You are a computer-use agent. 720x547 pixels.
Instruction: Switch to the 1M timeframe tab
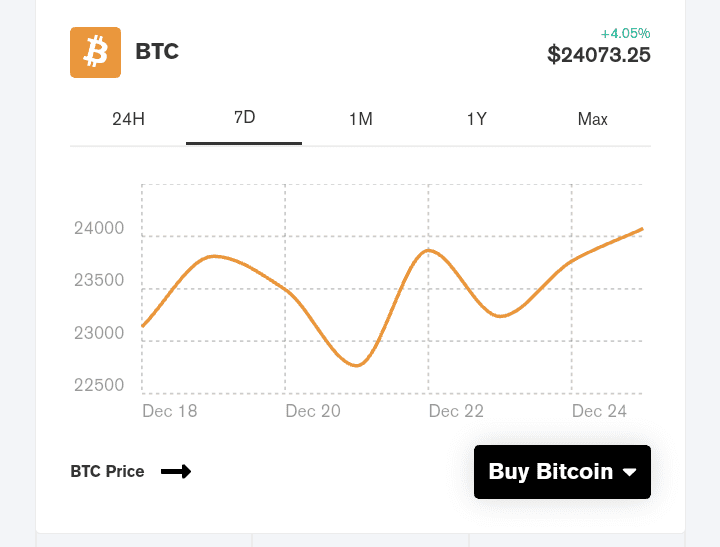[360, 119]
